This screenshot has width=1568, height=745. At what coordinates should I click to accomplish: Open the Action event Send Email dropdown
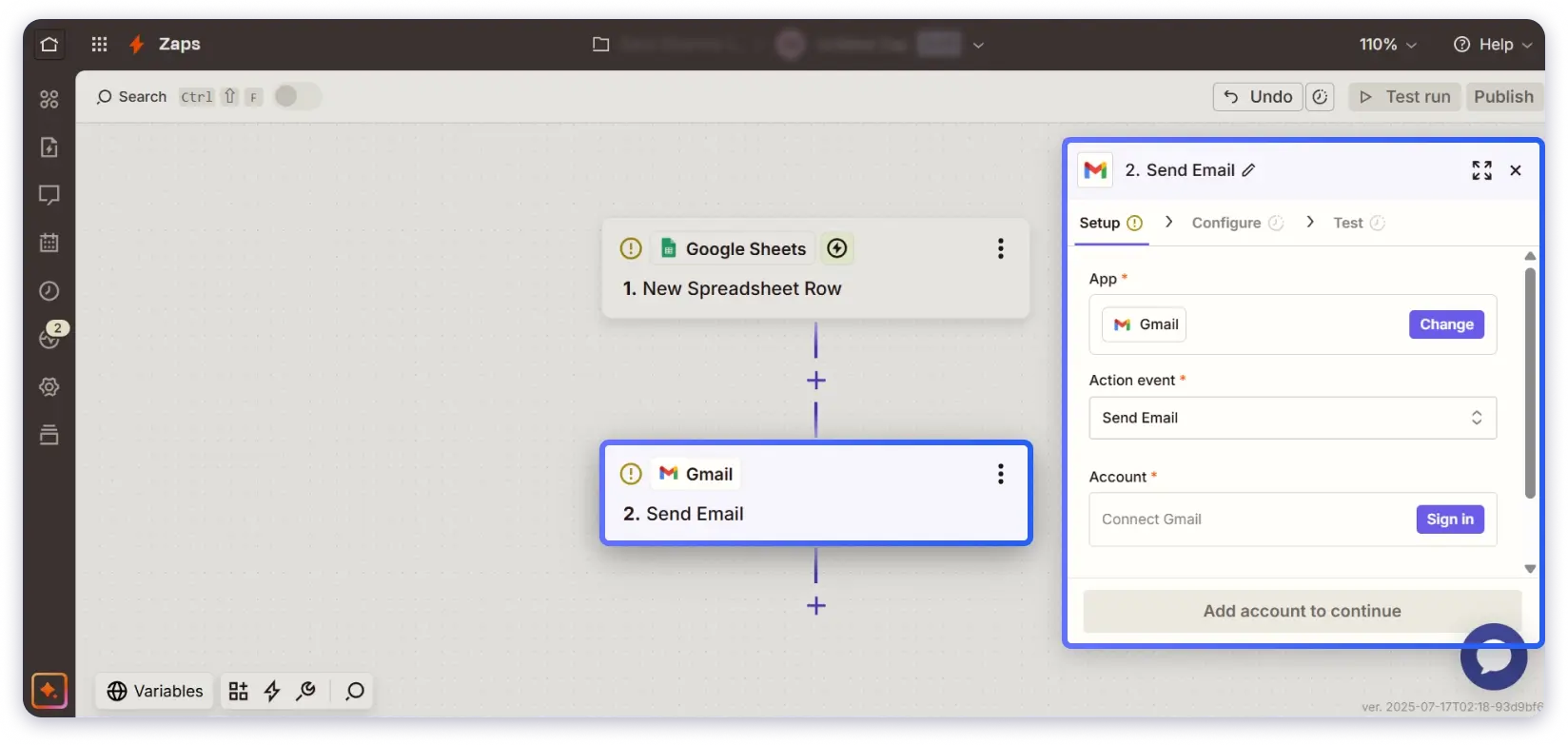1292,418
